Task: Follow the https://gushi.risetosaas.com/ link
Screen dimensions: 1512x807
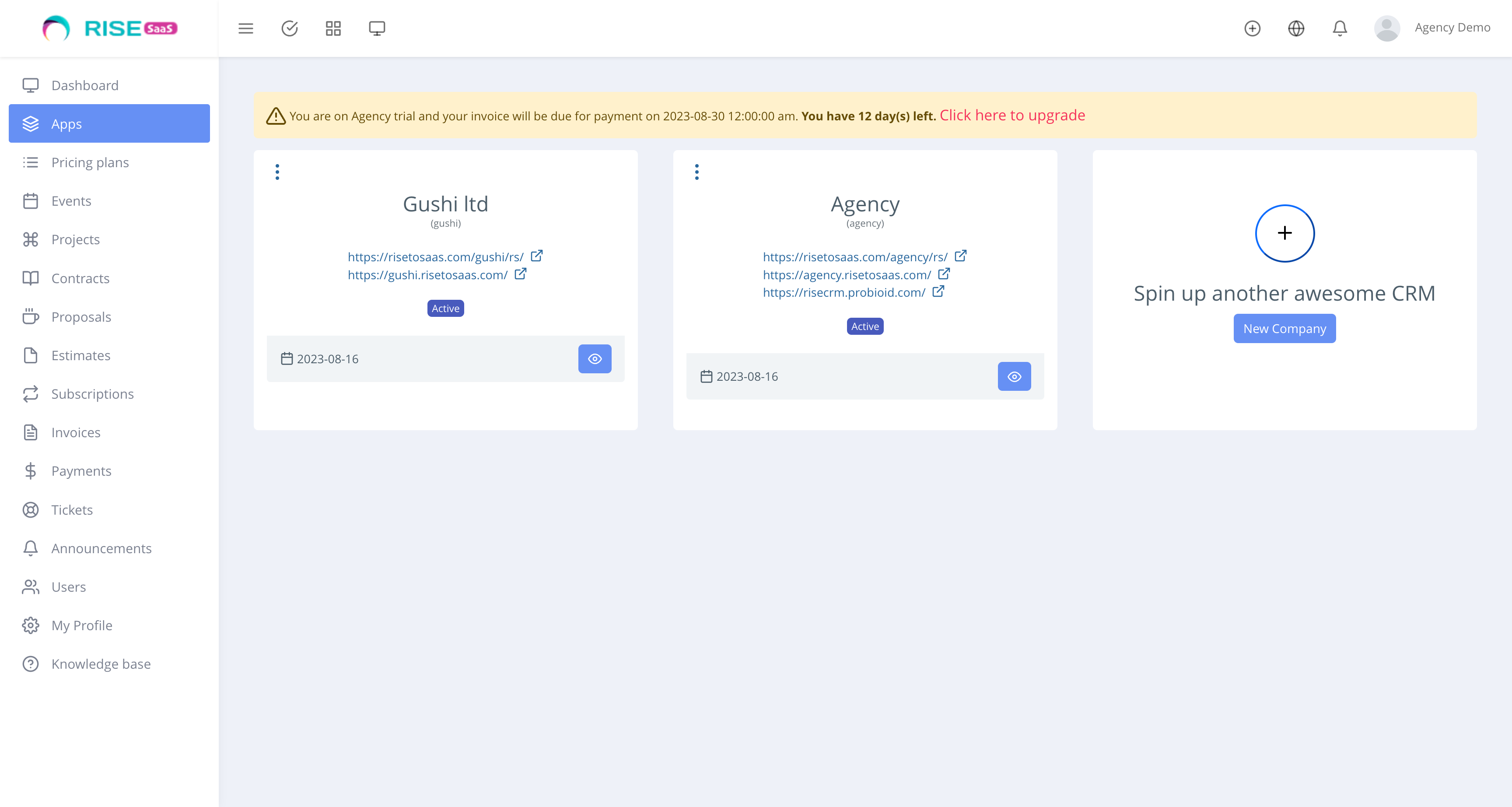Action: (x=427, y=275)
